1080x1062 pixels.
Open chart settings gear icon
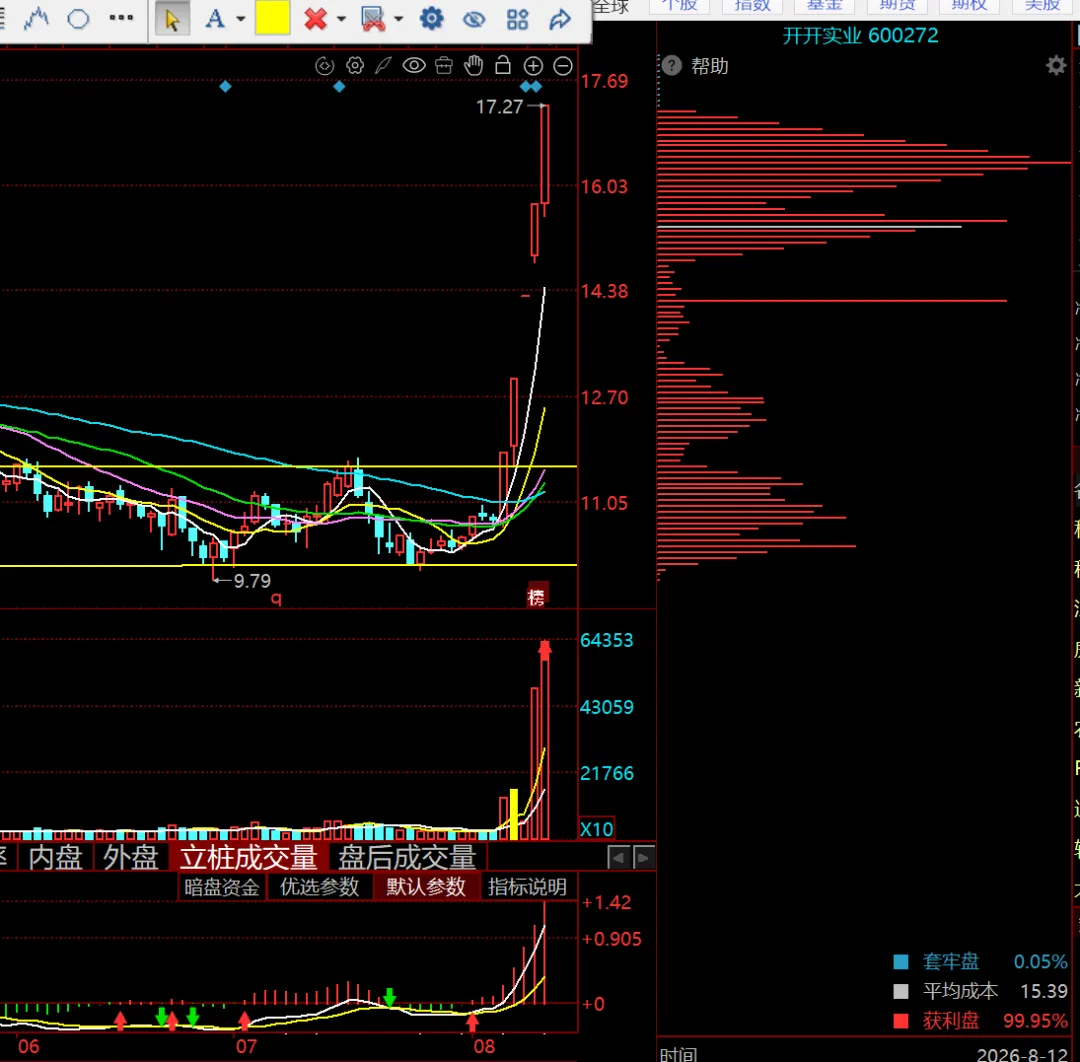click(355, 65)
